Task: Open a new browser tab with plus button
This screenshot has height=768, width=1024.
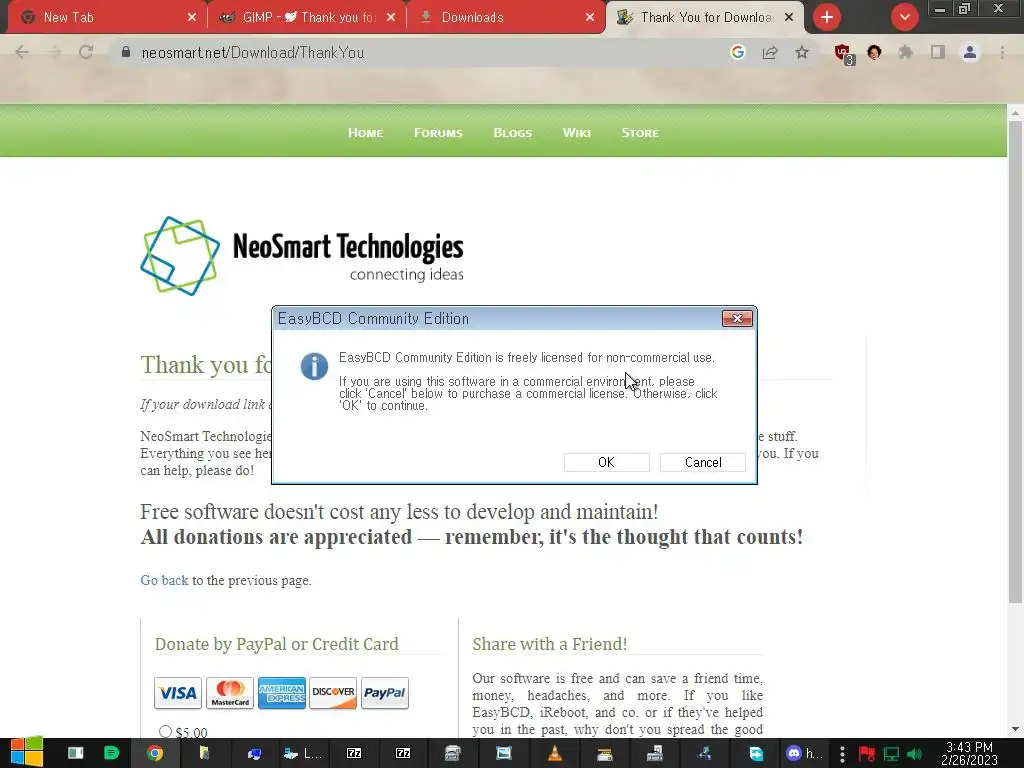Action: coord(827,18)
